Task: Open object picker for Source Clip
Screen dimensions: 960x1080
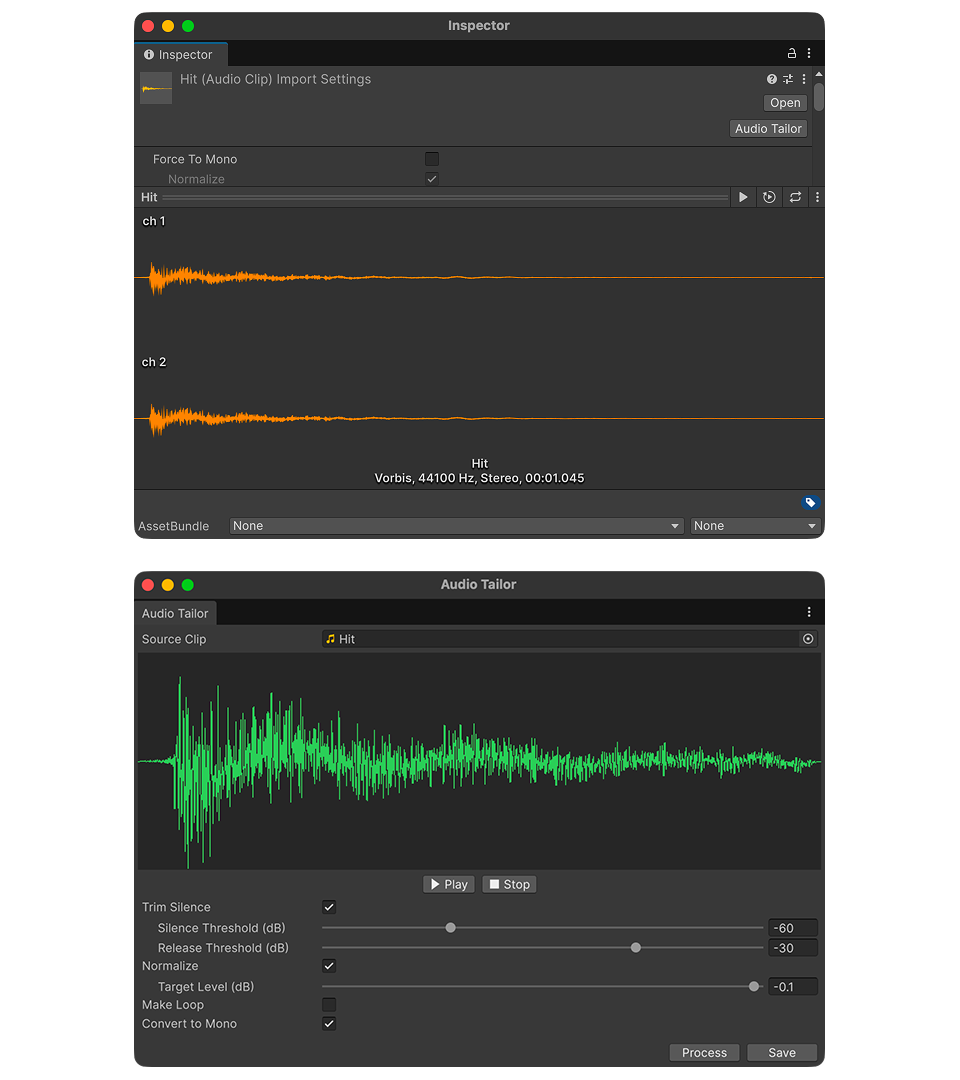Action: [x=808, y=639]
